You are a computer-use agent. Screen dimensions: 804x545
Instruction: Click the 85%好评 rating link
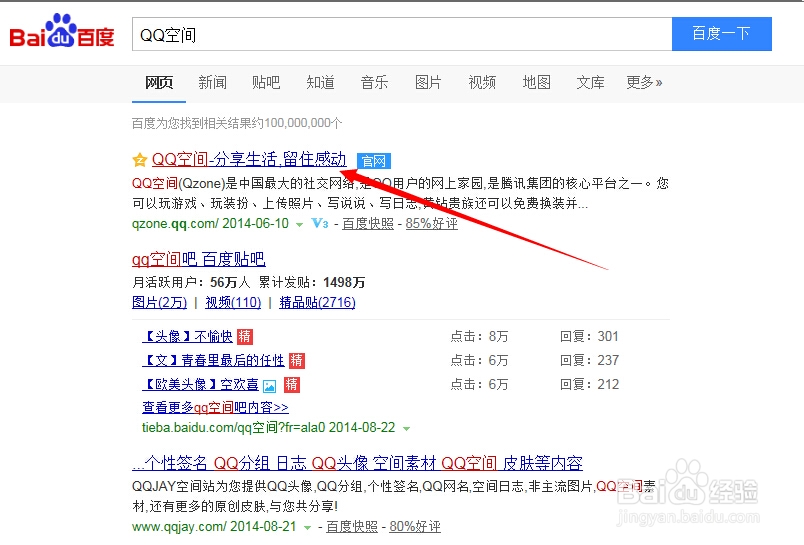pyautogui.click(x=432, y=224)
